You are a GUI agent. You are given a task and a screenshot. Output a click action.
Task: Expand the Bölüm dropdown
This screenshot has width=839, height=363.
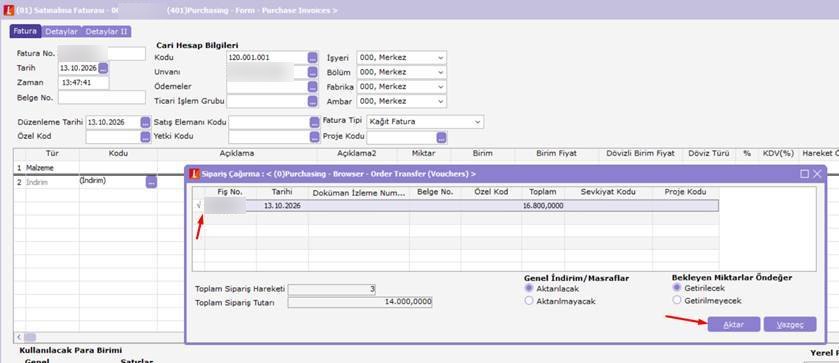[440, 72]
